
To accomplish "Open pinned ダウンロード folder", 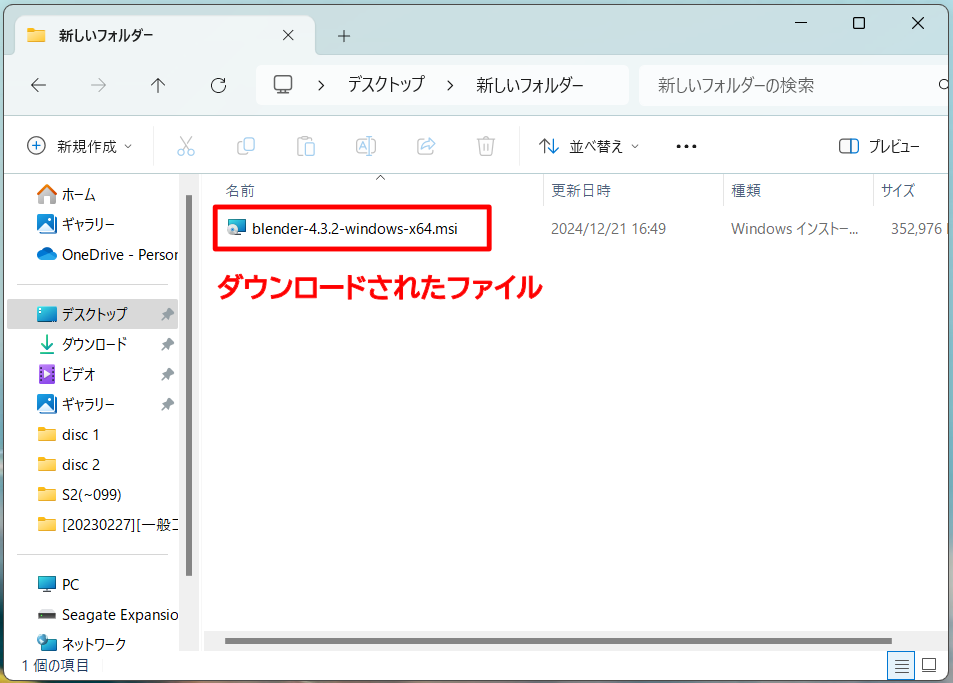I will click(x=92, y=345).
